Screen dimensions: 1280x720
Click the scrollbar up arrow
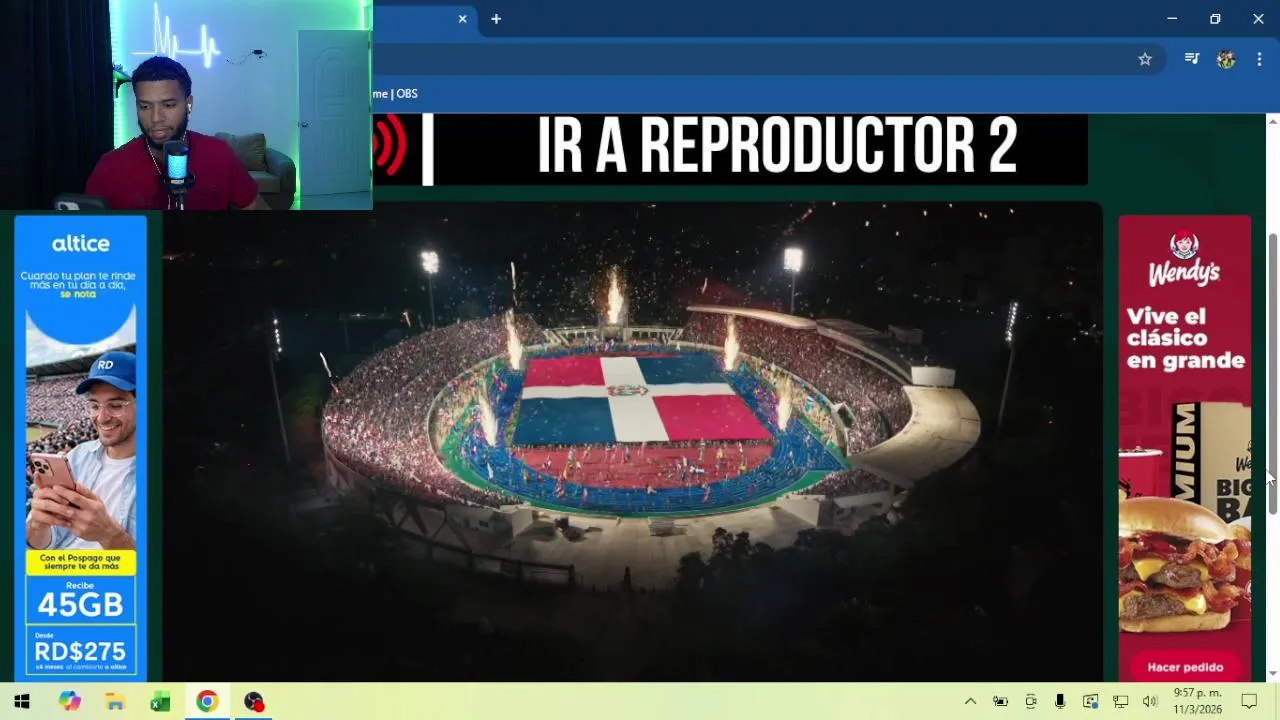click(x=1273, y=121)
